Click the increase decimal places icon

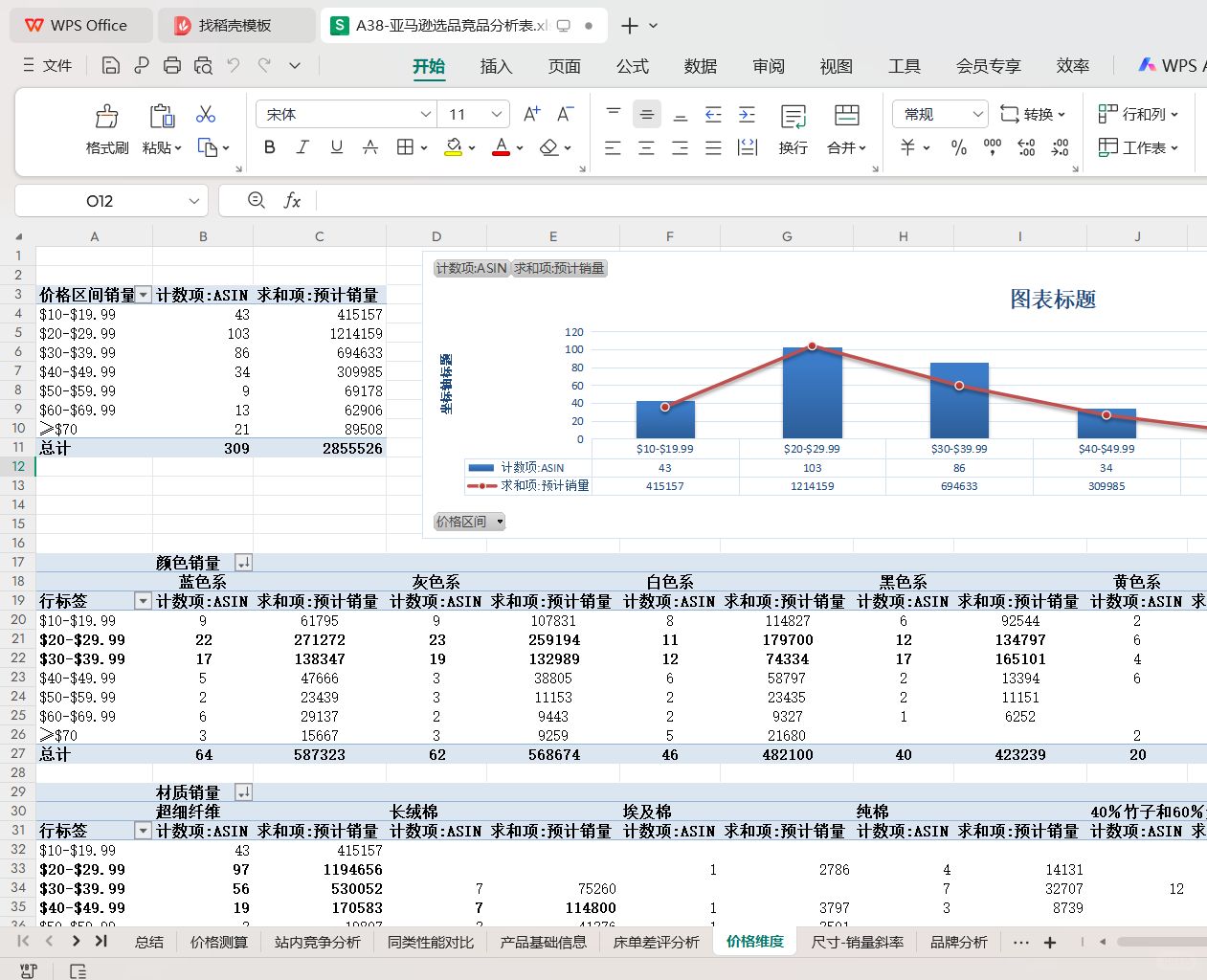click(x=1026, y=147)
